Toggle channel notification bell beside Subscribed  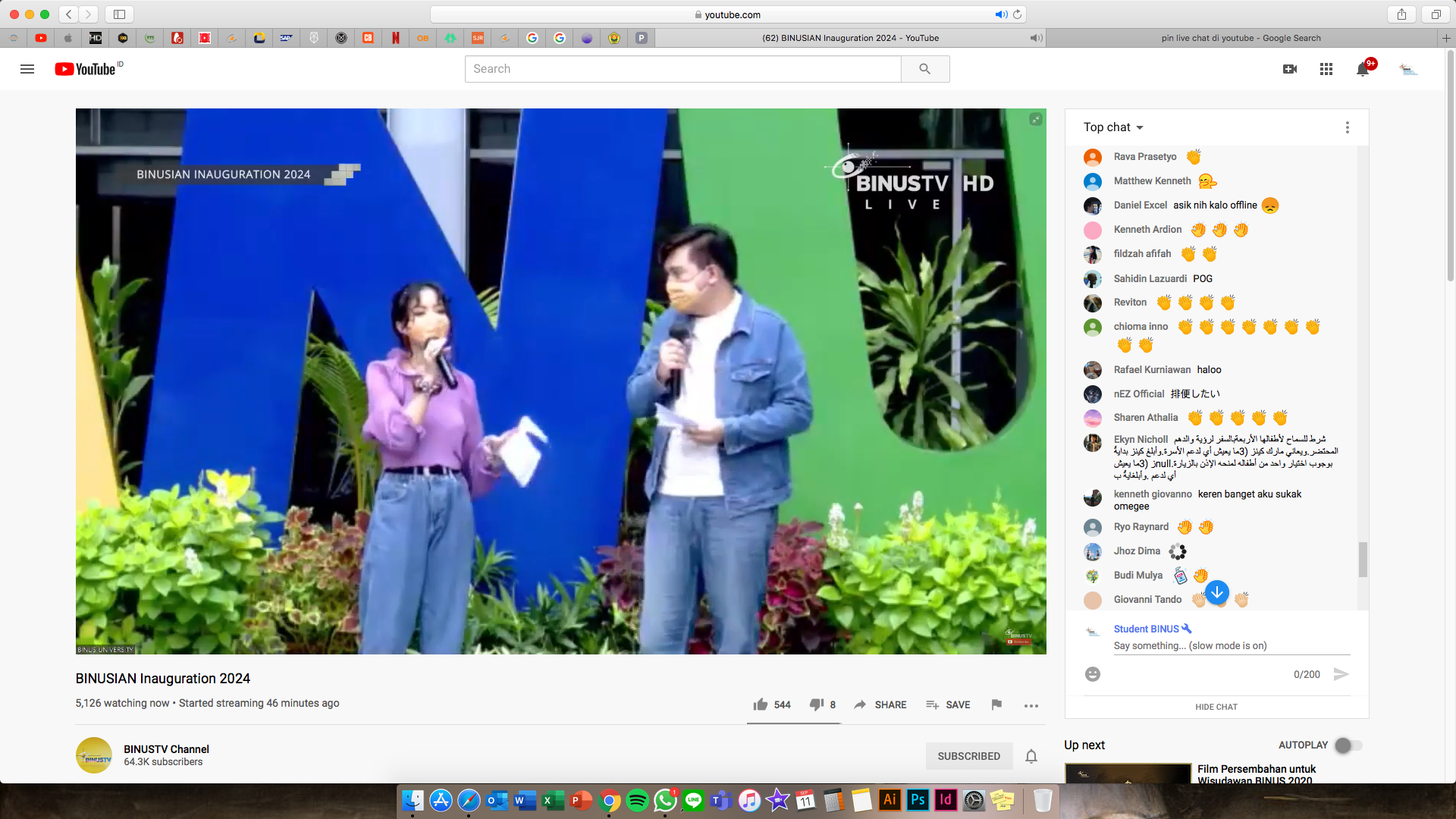point(1031,756)
